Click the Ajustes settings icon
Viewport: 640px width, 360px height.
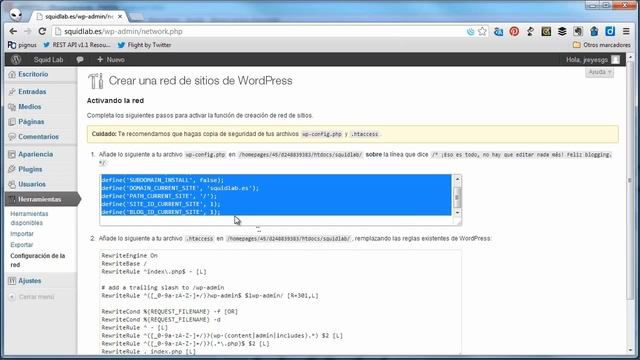pos(12,281)
